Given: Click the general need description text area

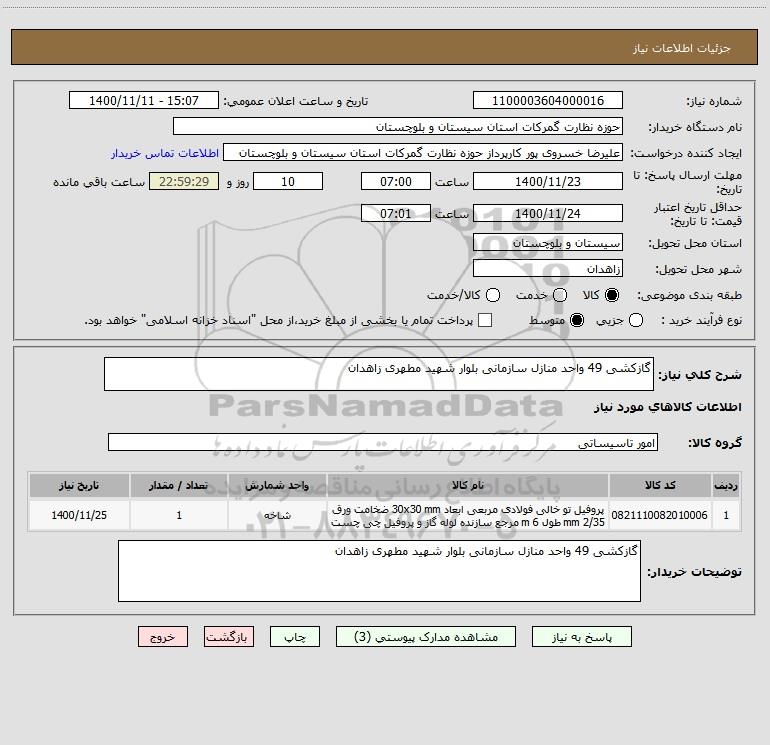Looking at the screenshot, I should 379,374.
